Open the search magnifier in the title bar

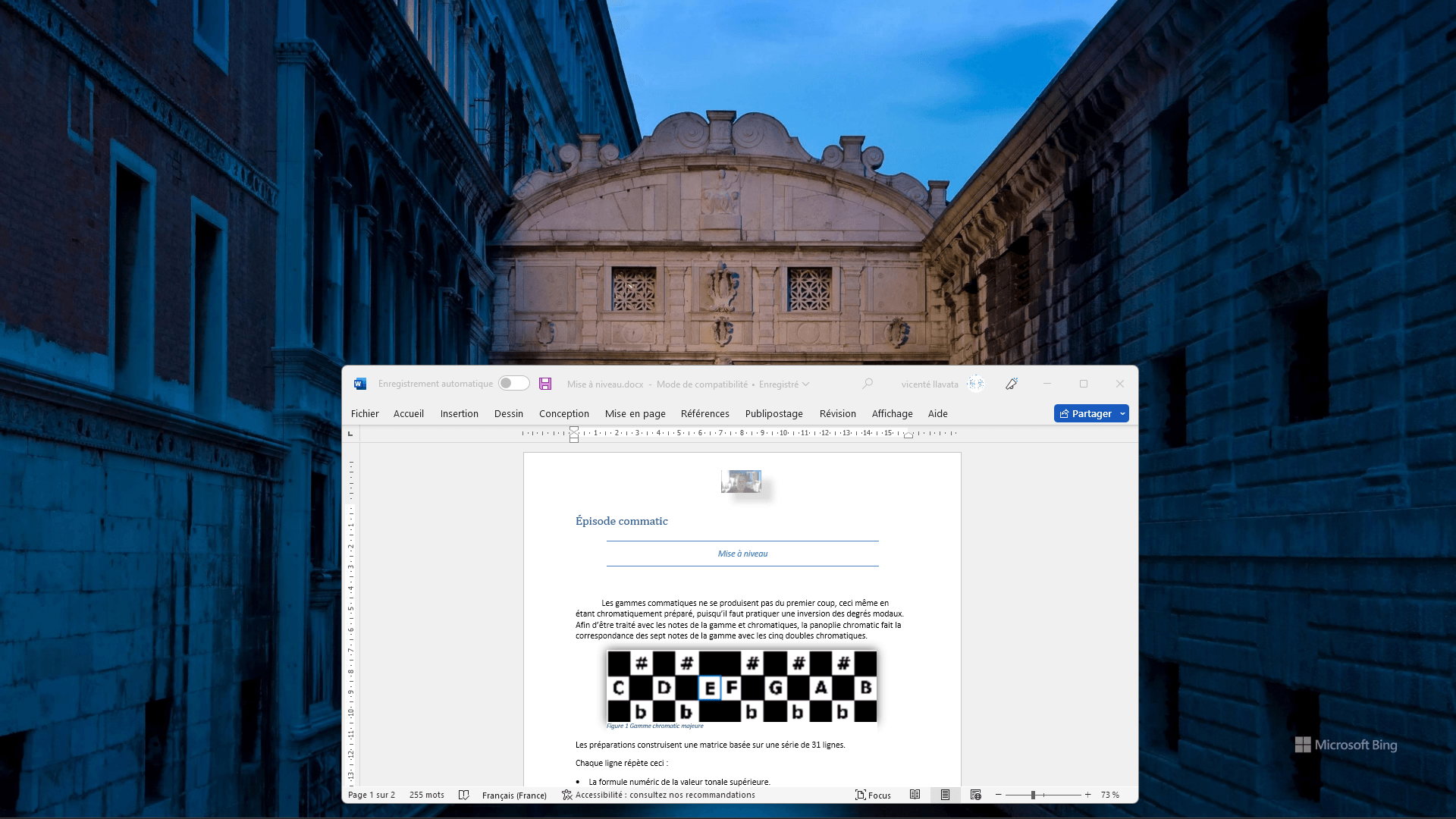point(868,384)
